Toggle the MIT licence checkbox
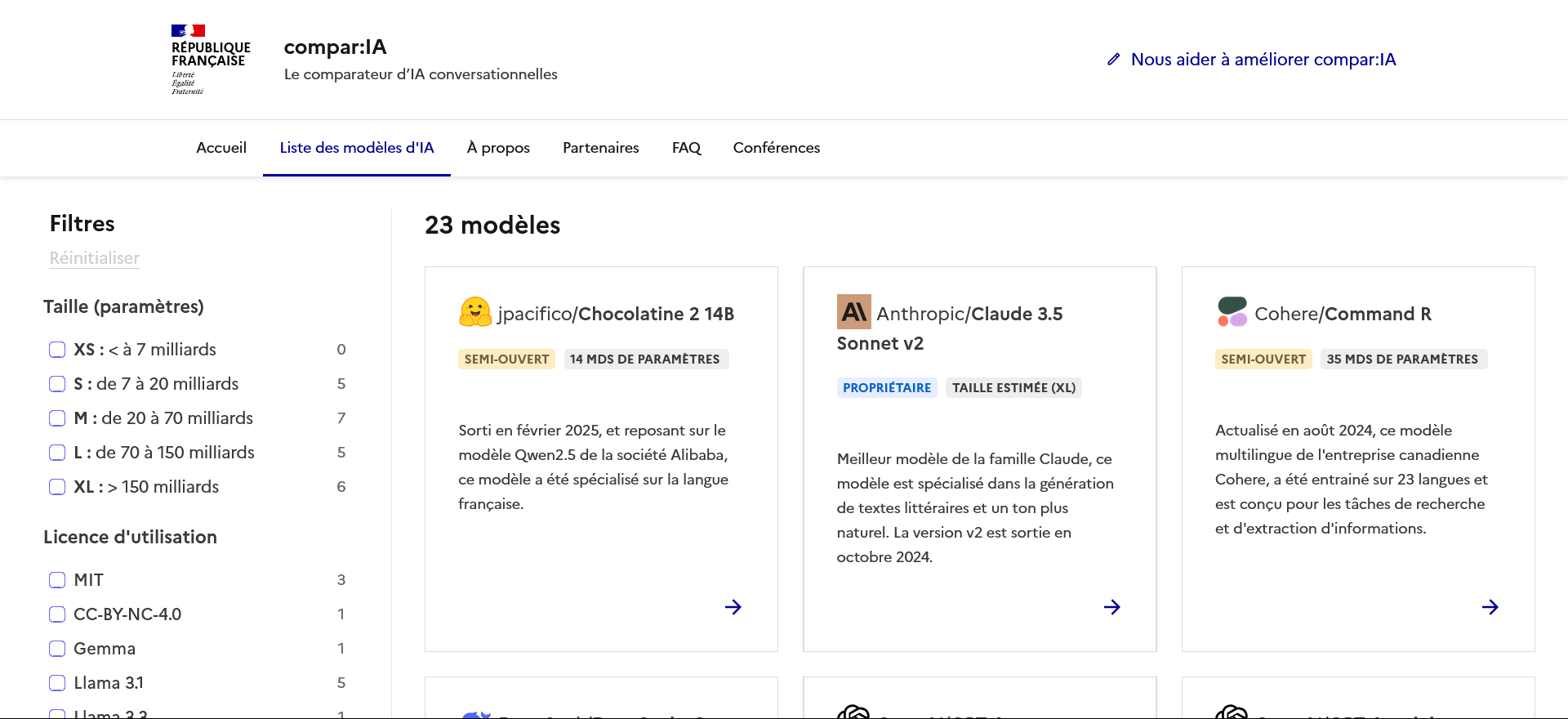 click(57, 580)
